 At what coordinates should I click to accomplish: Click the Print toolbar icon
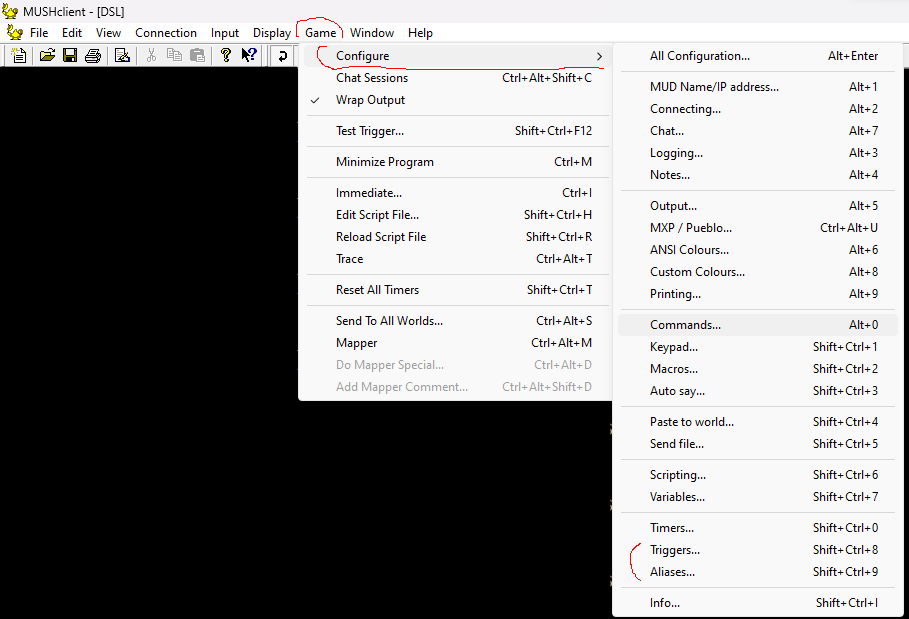coord(93,56)
